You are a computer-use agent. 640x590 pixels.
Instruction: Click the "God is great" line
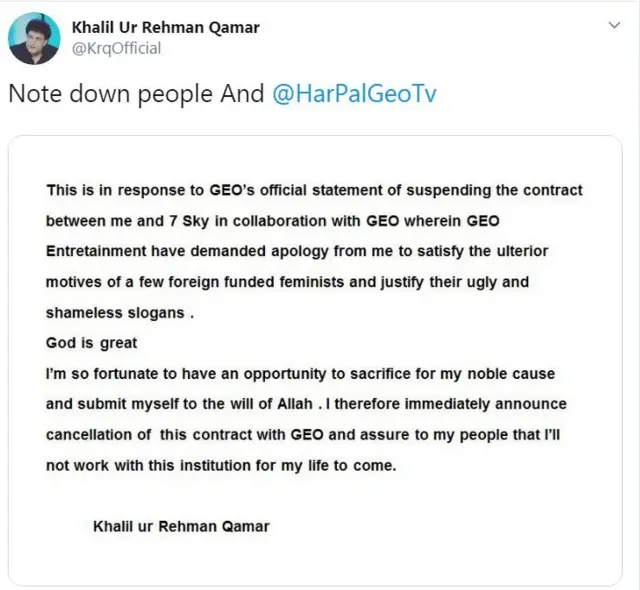[92, 343]
